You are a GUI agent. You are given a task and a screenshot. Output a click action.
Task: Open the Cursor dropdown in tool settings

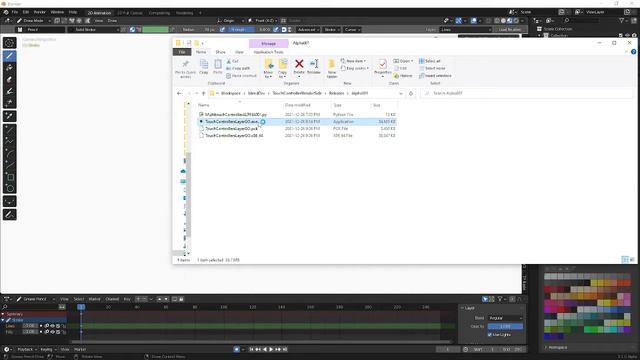coord(352,29)
